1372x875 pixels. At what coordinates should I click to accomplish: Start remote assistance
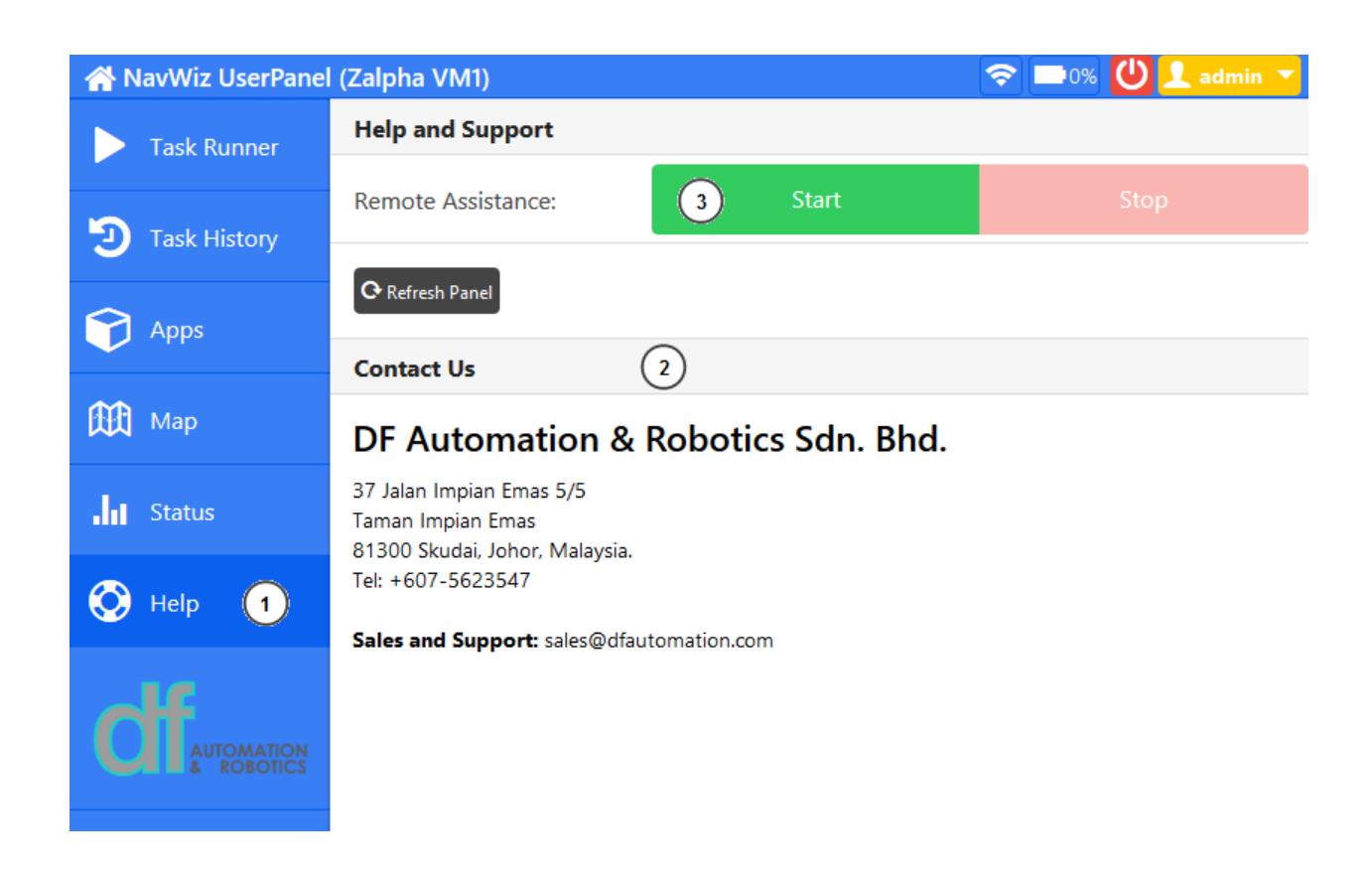point(815,200)
